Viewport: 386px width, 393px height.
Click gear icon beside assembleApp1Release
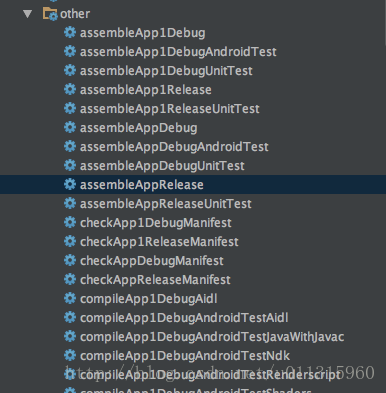tap(70, 89)
